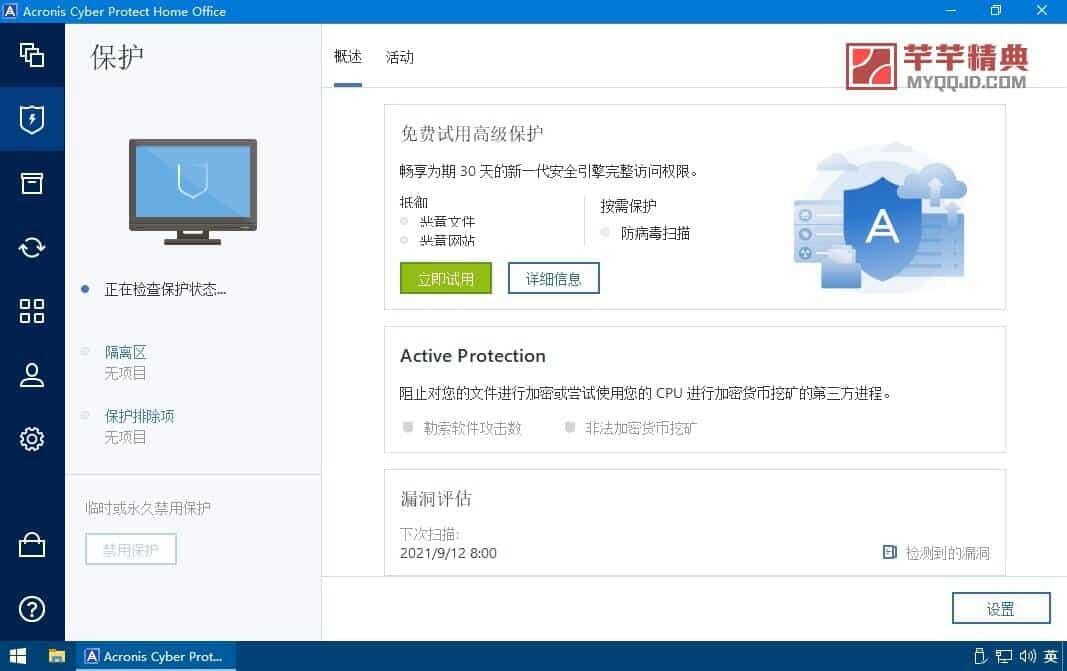Click the 临时或永久禁用保护 label
The height and width of the screenshot is (671, 1067).
point(148,508)
